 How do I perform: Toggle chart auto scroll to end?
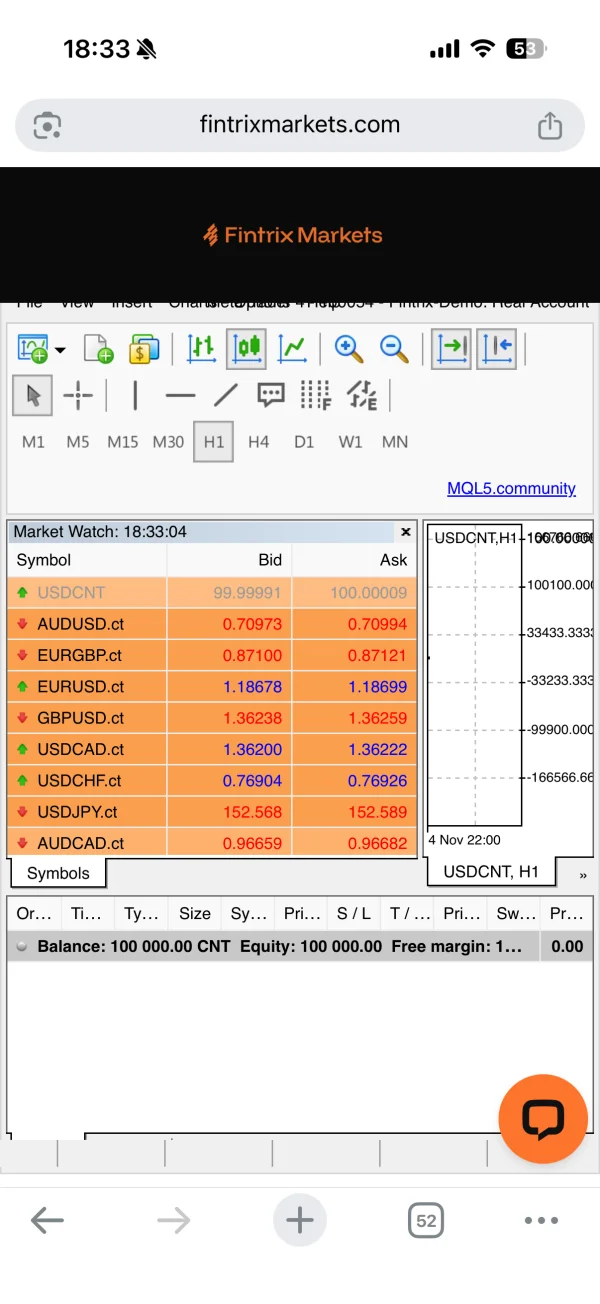451,348
